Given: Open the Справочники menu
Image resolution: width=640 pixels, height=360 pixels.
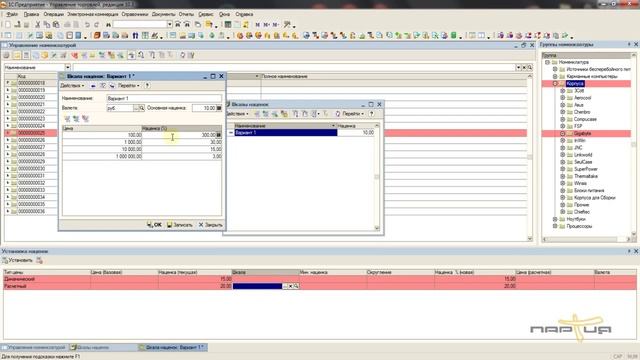Looking at the screenshot, I should tap(135, 14).
